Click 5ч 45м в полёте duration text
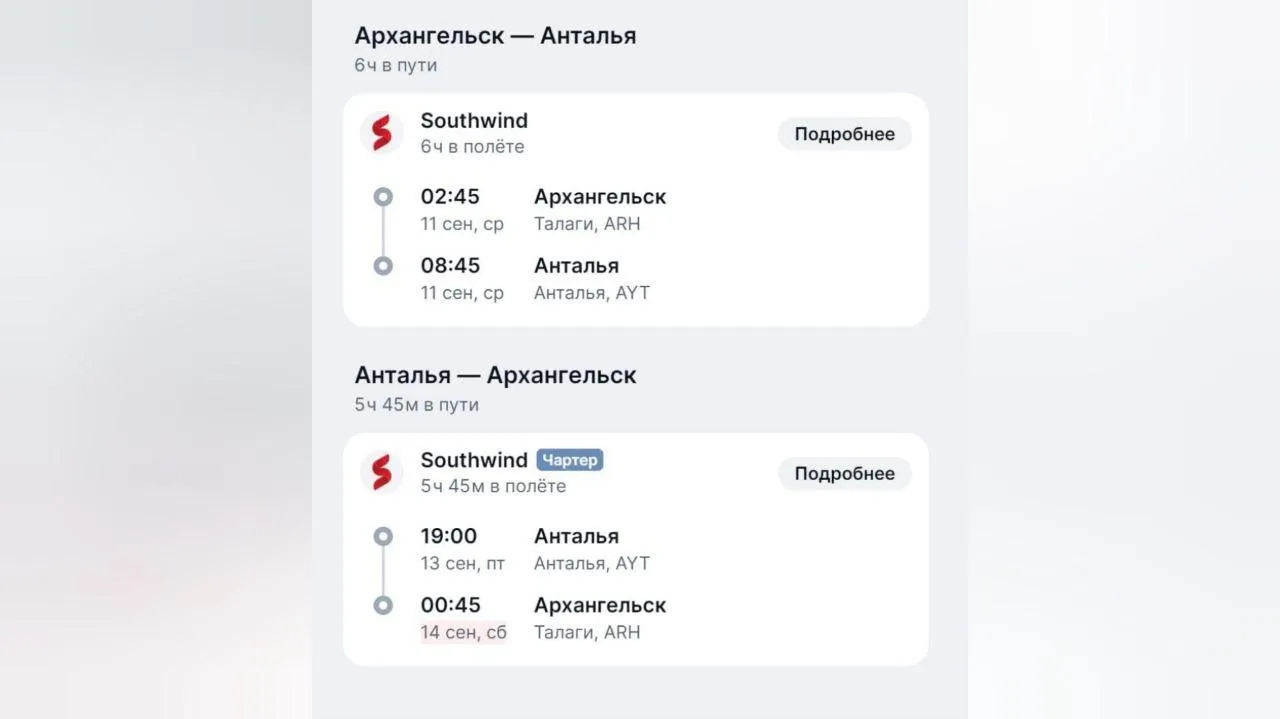This screenshot has height=719, width=1280. pos(493,486)
